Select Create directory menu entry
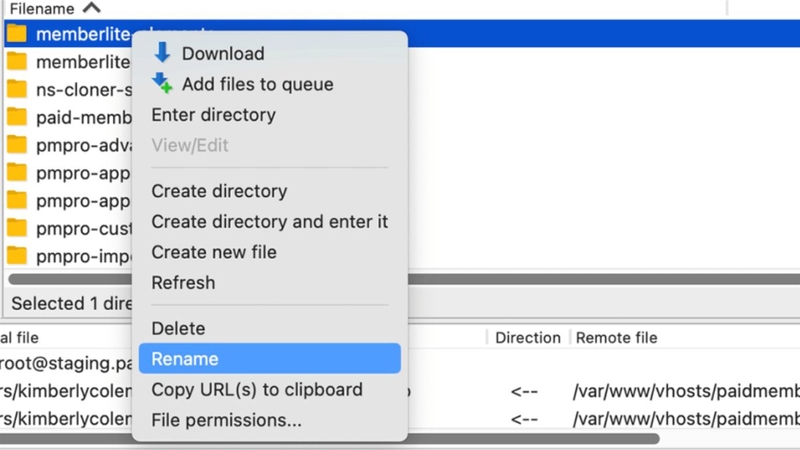 [x=219, y=191]
